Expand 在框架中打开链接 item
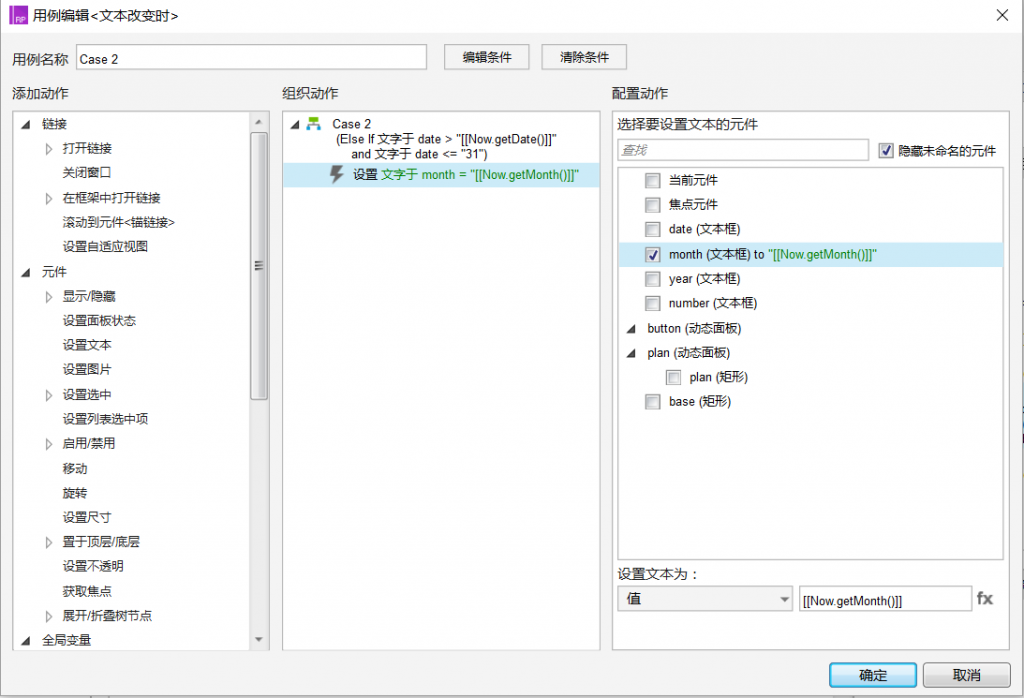1024x698 pixels. pos(49,198)
